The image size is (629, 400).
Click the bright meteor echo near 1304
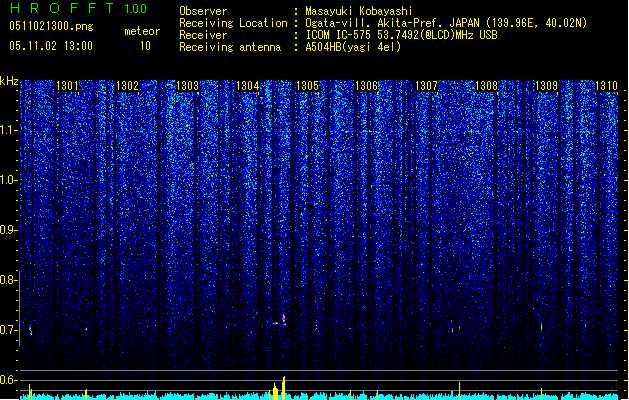[284, 319]
